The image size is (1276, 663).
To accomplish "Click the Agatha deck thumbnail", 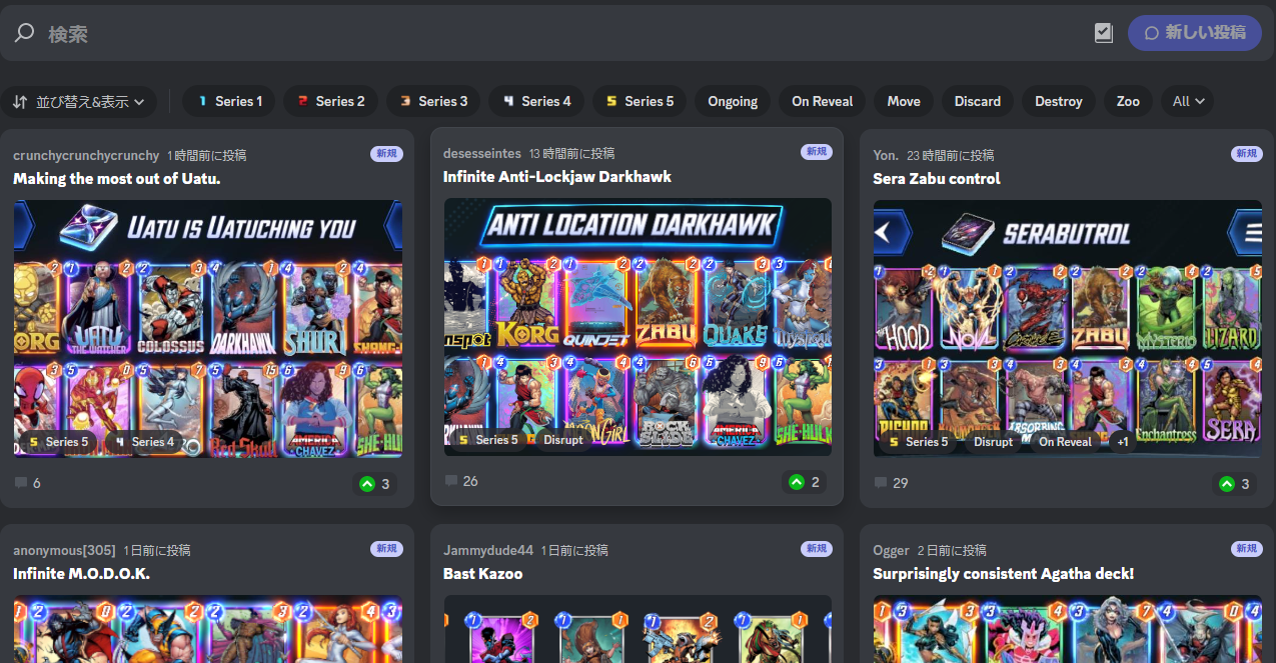I will [1068, 630].
